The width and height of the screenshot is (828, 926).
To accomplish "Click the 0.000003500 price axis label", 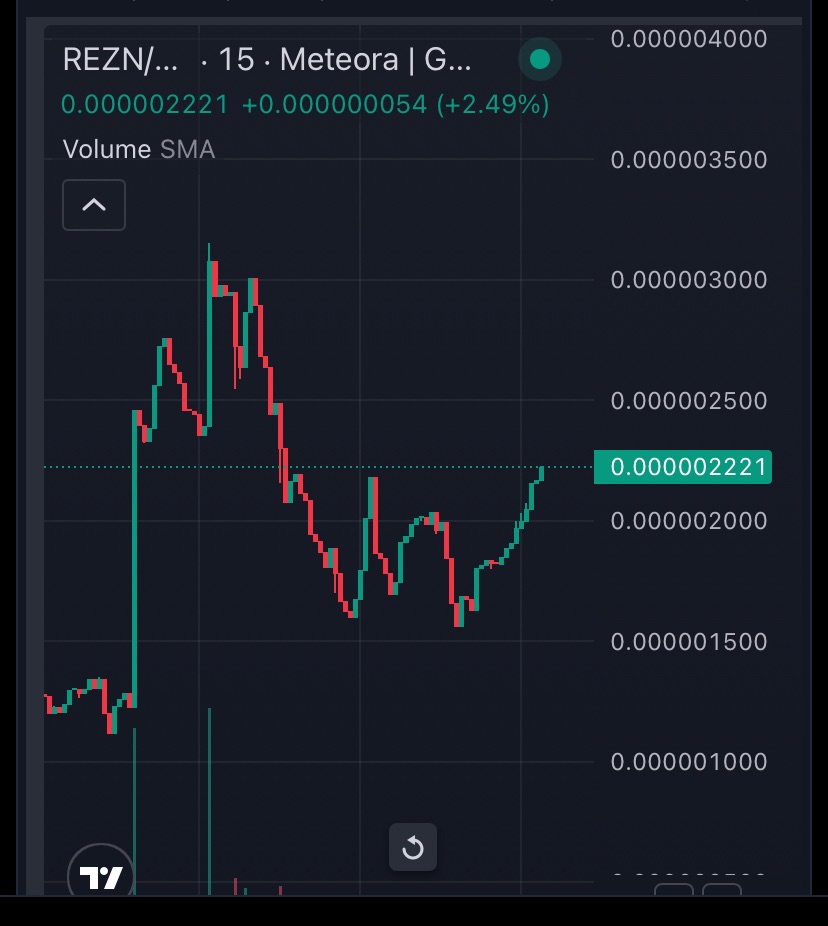I will point(689,160).
